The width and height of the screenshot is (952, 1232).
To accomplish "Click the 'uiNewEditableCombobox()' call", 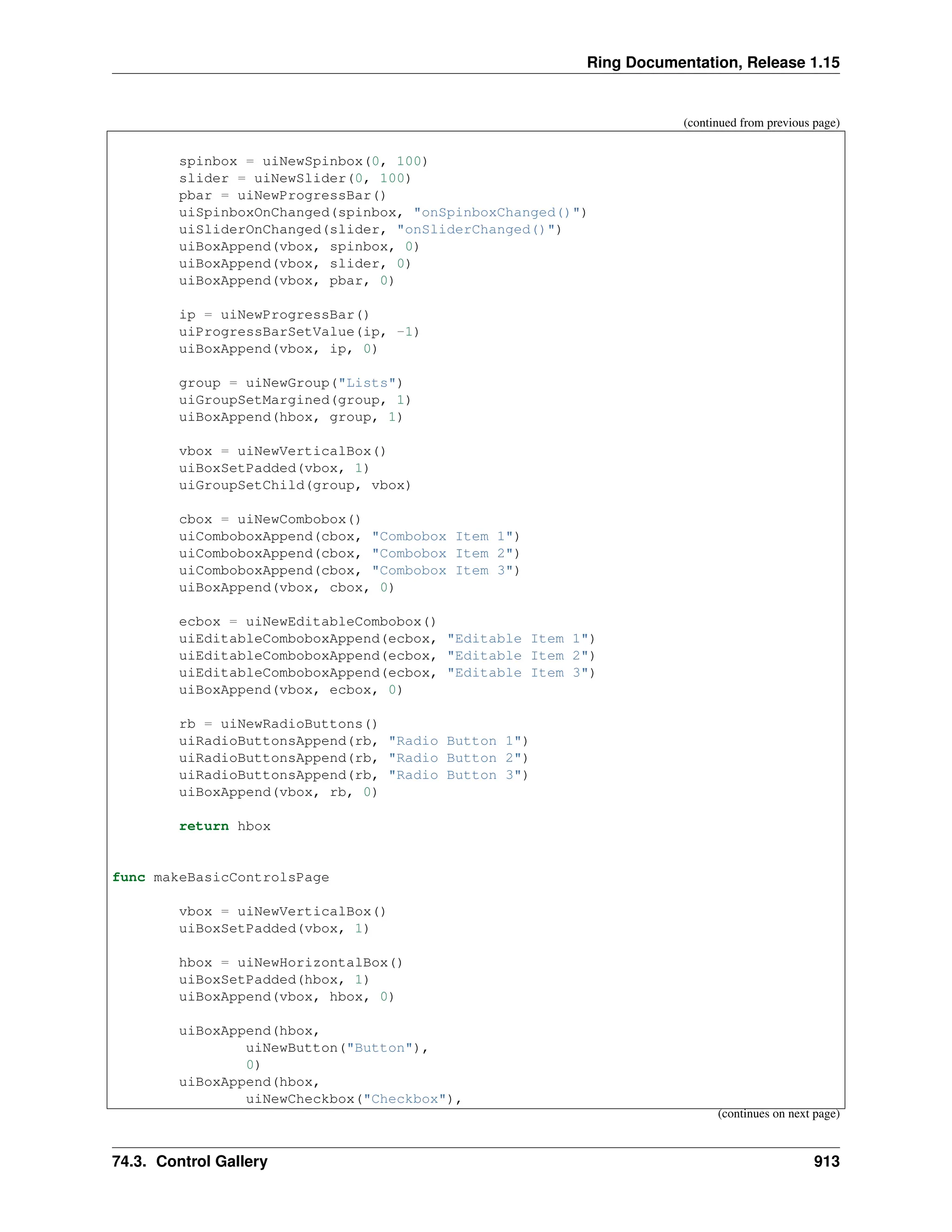I will coord(341,622).
